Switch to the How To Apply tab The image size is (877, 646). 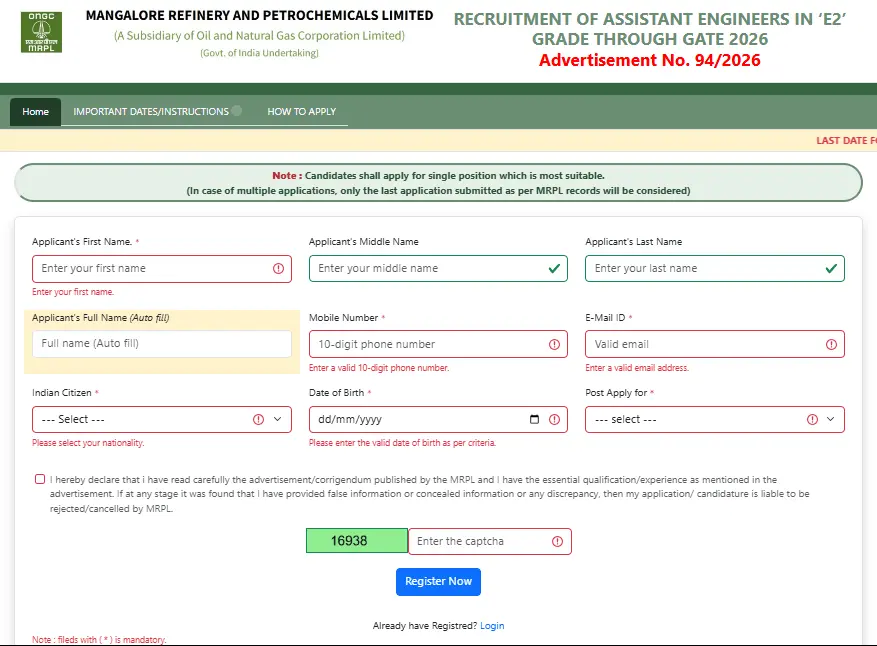click(x=301, y=112)
